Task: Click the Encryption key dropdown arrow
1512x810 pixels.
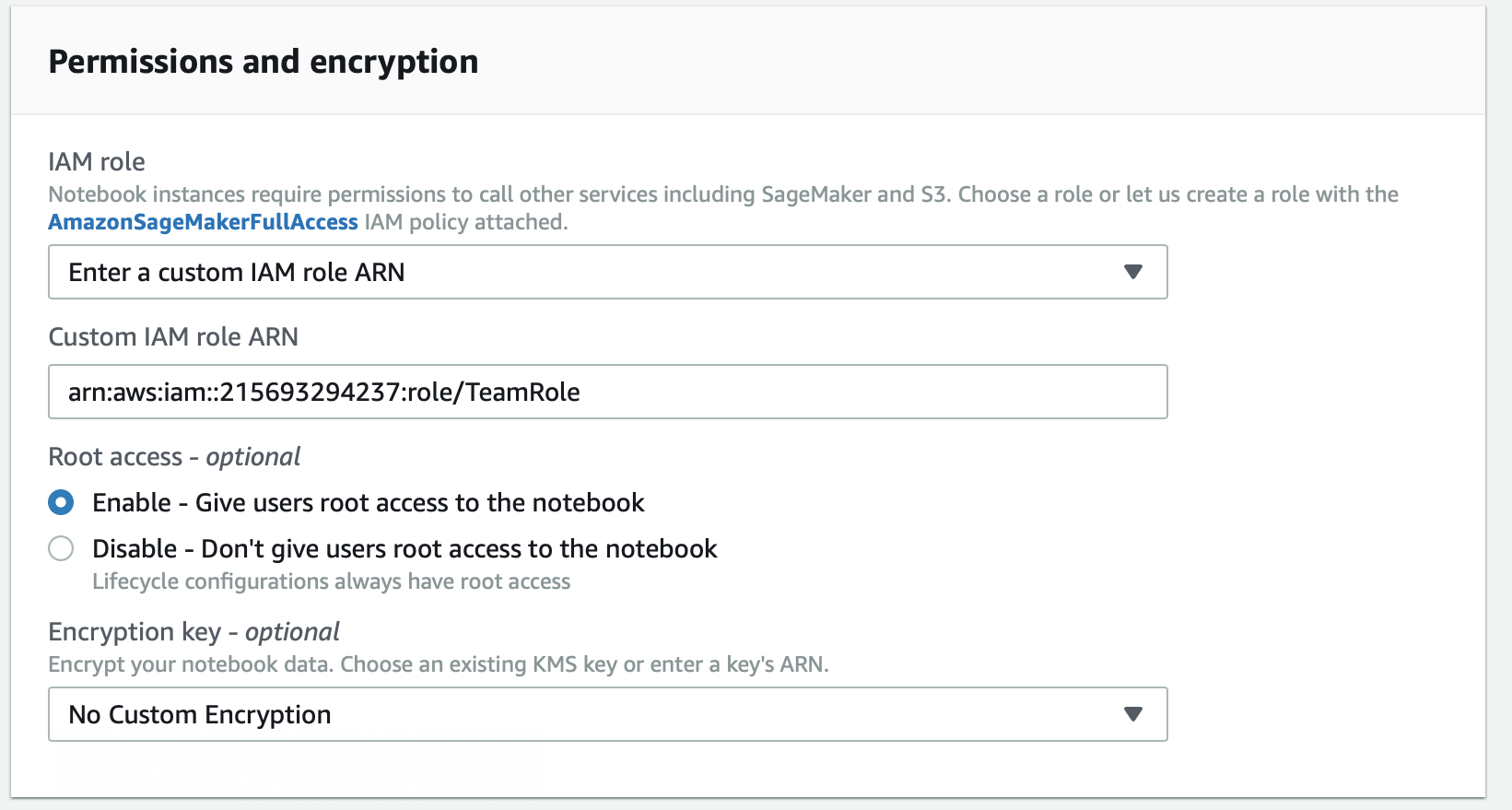Action: [1133, 714]
